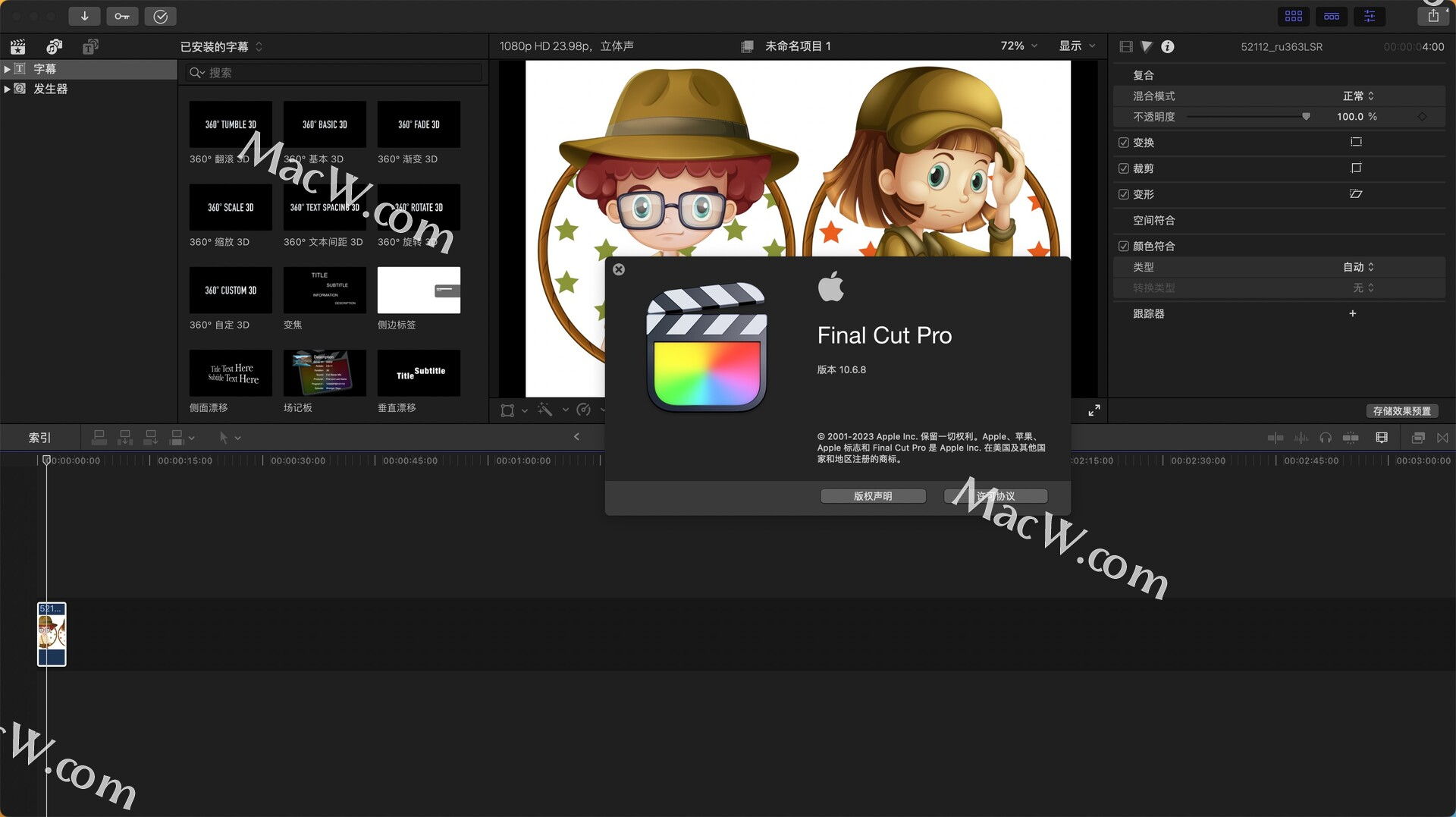
Task: Toggle timeline skimming icon
Action: coord(1276,438)
